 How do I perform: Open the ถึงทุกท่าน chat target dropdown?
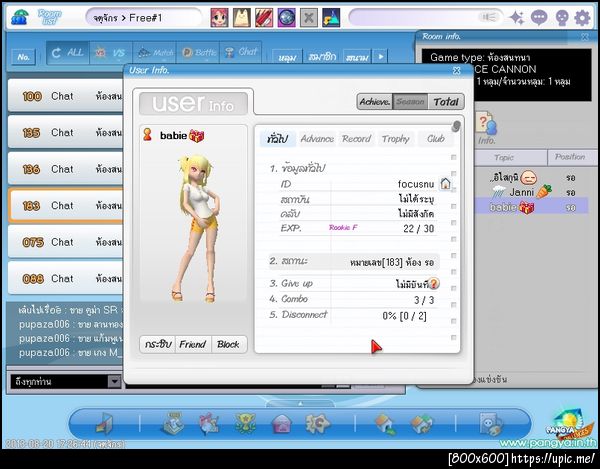coord(114,381)
